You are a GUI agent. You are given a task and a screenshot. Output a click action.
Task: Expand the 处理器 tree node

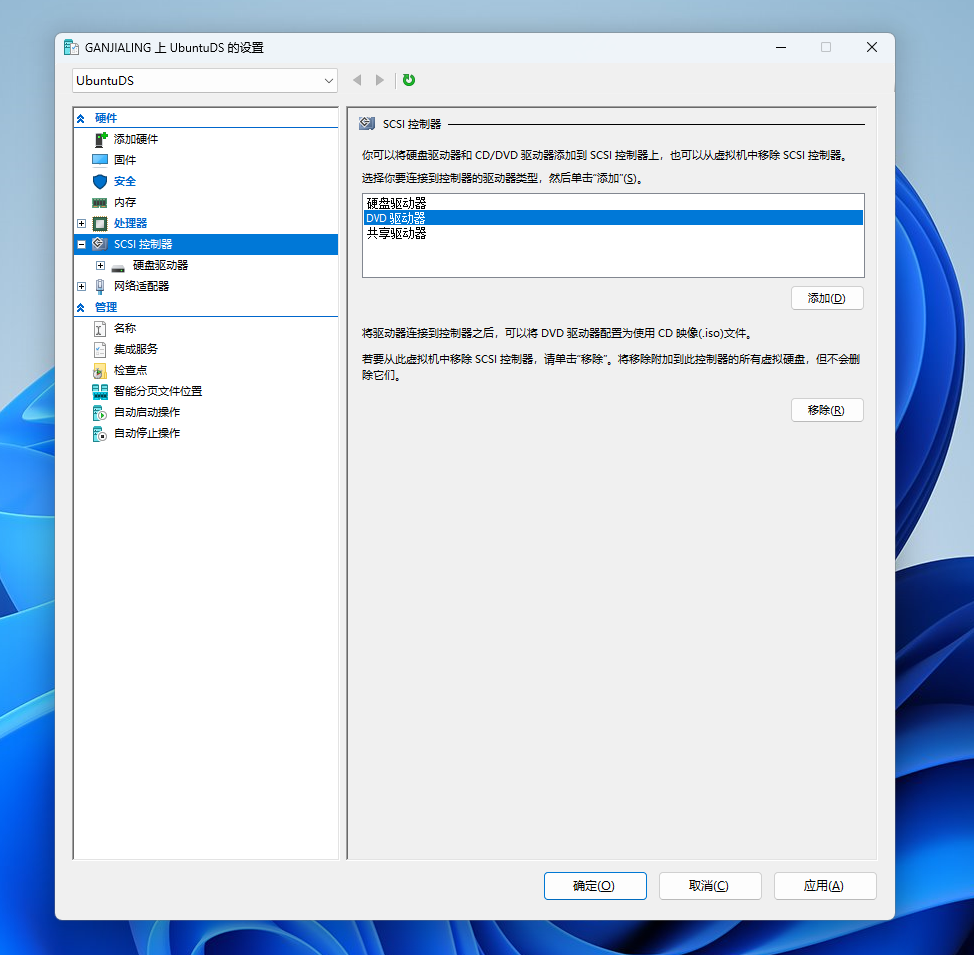click(x=81, y=224)
